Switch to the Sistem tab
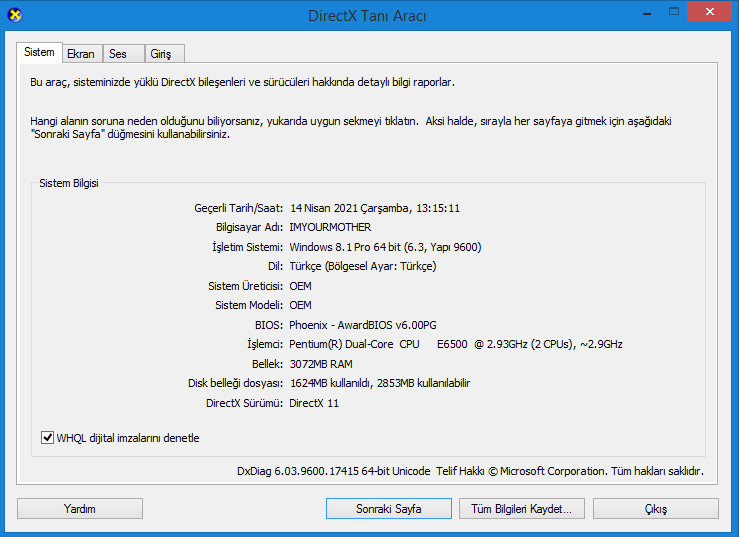 (39, 52)
